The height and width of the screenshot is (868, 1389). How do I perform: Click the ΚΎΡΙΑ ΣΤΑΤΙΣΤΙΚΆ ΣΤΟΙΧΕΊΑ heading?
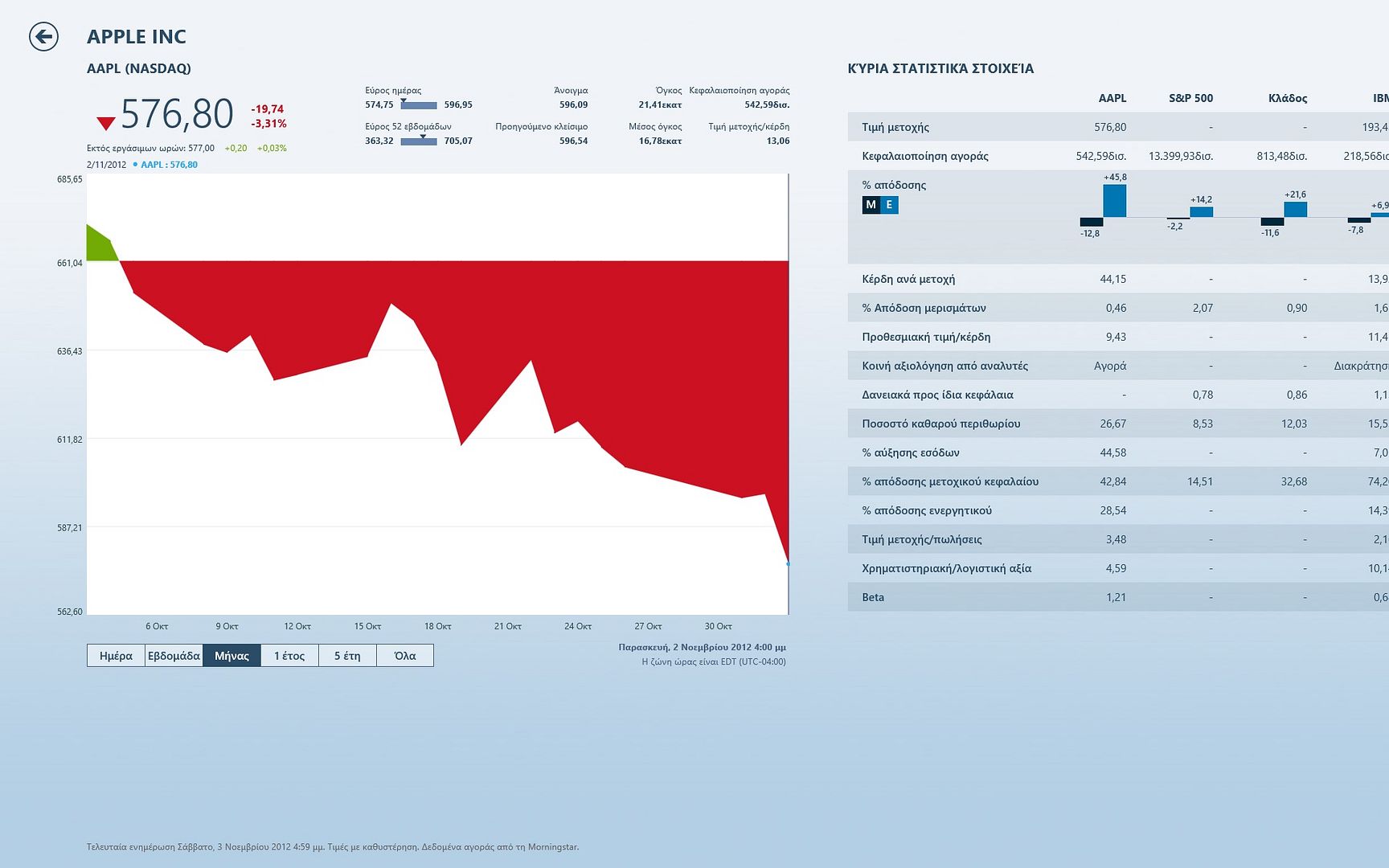(940, 69)
